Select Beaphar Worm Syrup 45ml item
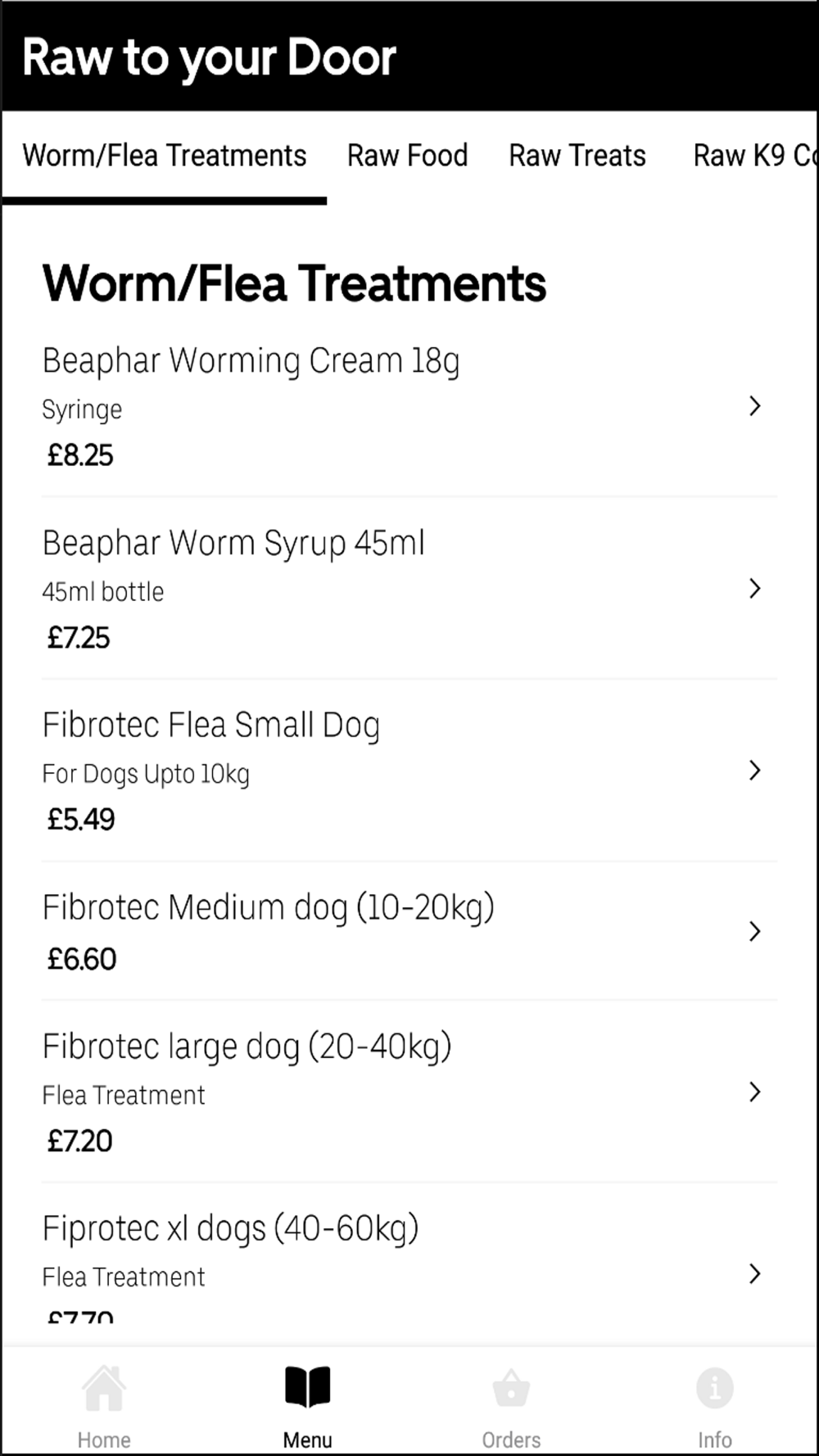 (x=233, y=544)
